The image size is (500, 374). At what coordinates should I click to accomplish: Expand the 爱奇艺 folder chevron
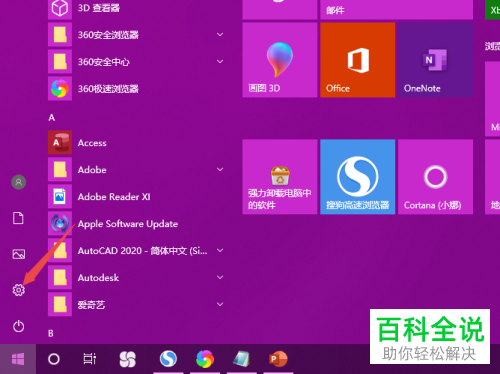click(x=220, y=304)
